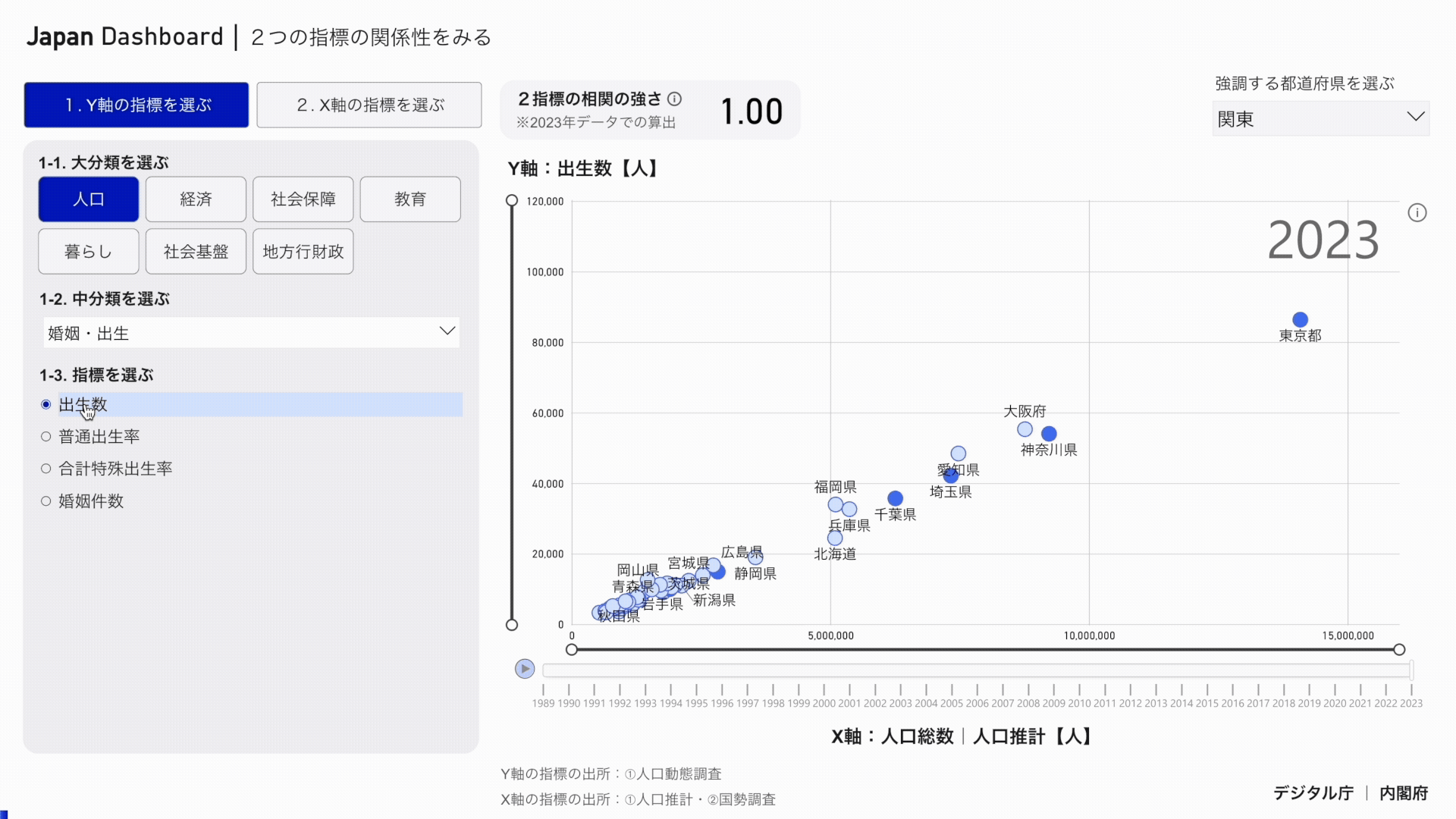This screenshot has width=1456, height=819.
Task: Choose the 人口 major category
Action: [x=89, y=199]
